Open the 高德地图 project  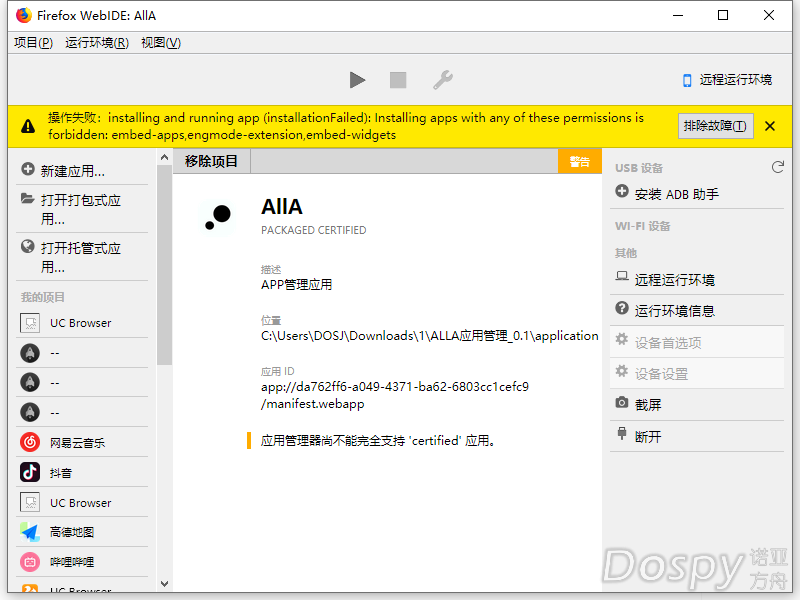[71, 532]
